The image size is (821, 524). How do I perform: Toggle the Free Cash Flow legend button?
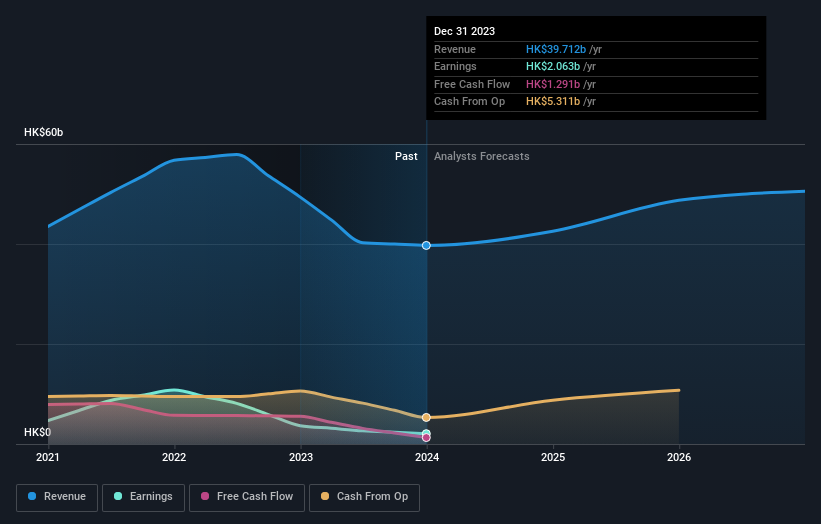pos(247,497)
